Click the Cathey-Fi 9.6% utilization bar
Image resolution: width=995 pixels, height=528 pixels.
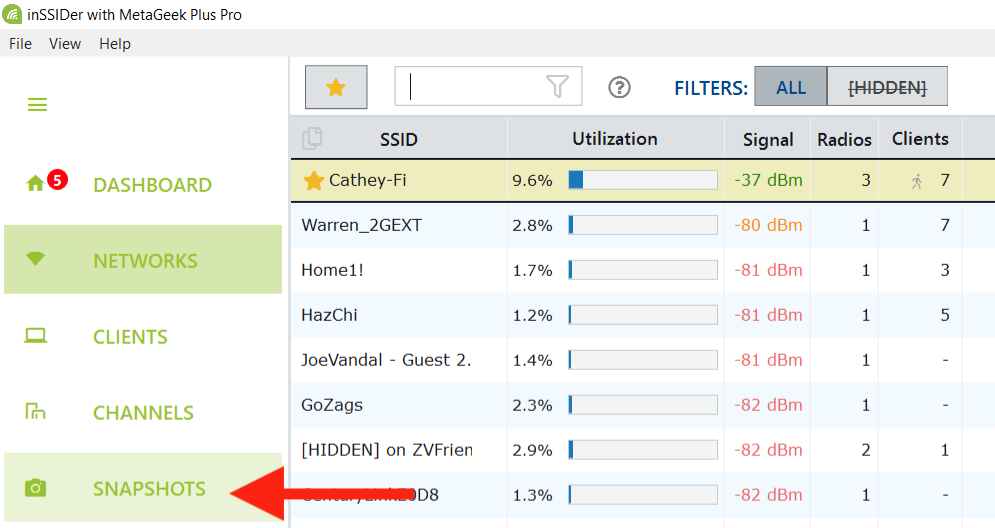643,180
